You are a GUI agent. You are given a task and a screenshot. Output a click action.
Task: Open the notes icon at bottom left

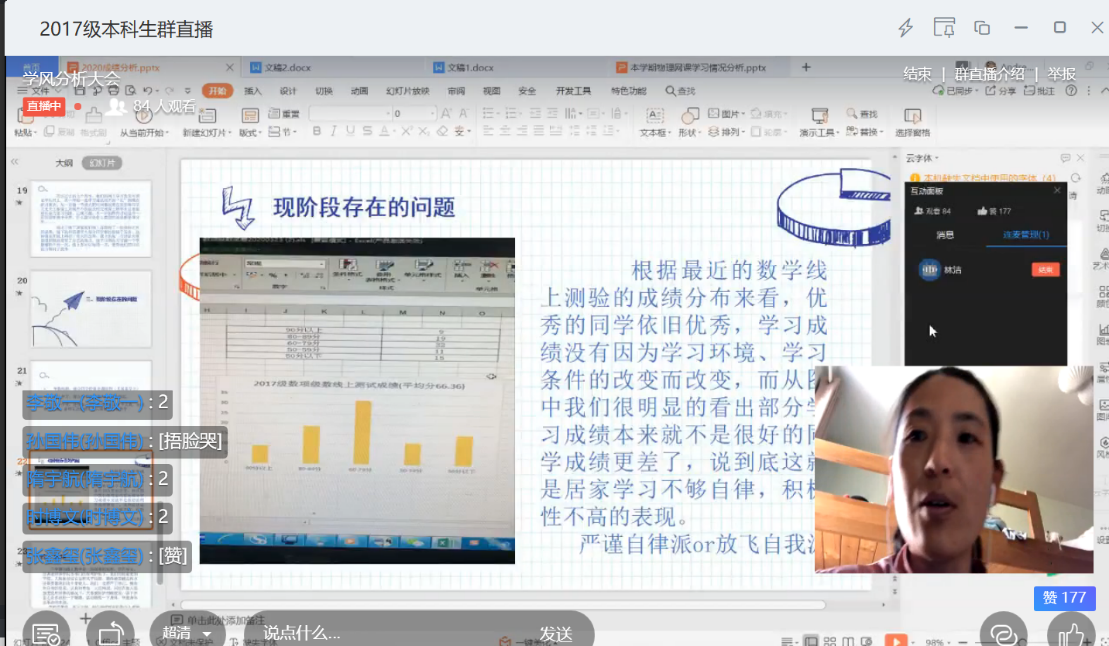click(x=45, y=632)
